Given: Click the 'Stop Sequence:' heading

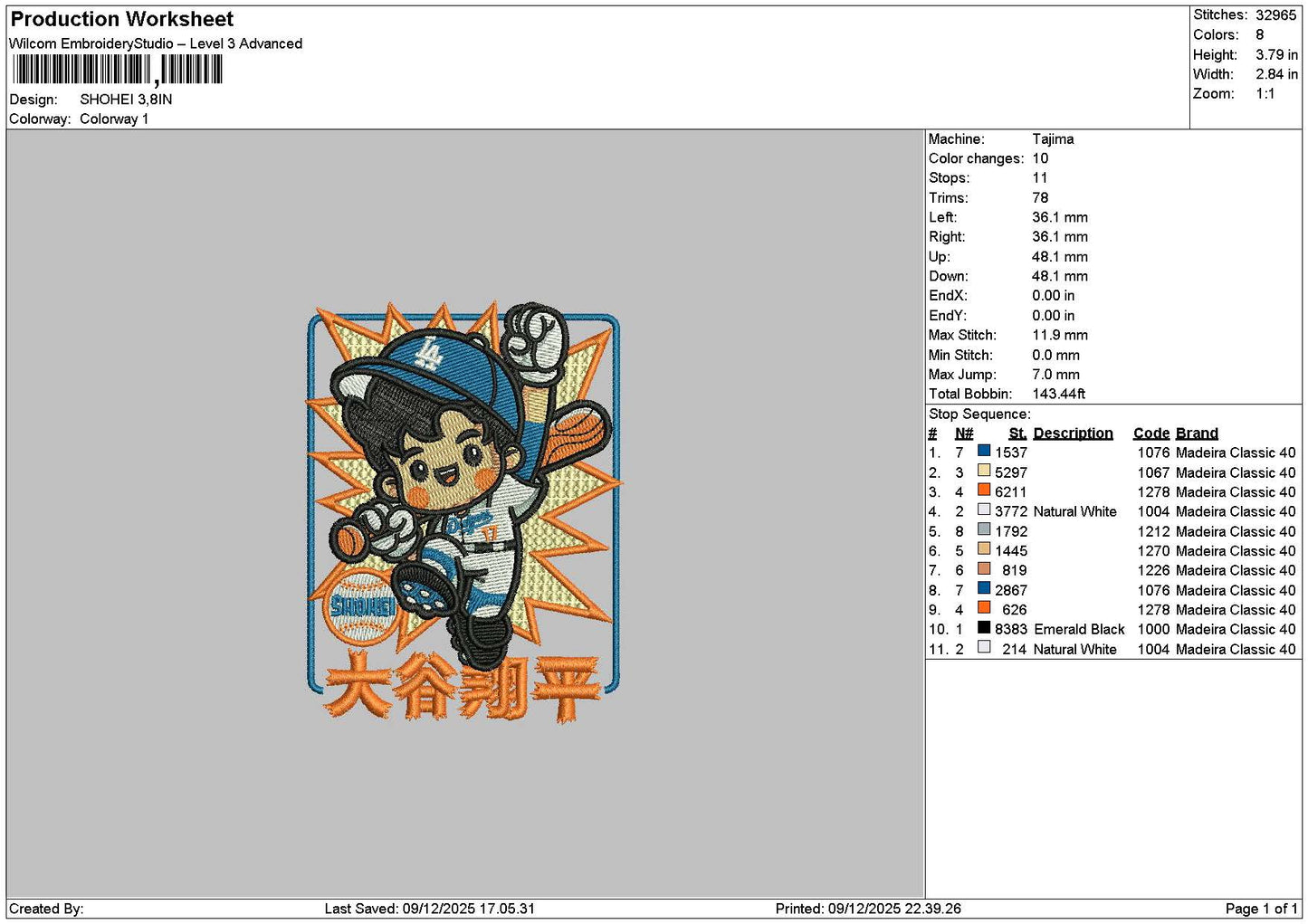Looking at the screenshot, I should click(979, 414).
